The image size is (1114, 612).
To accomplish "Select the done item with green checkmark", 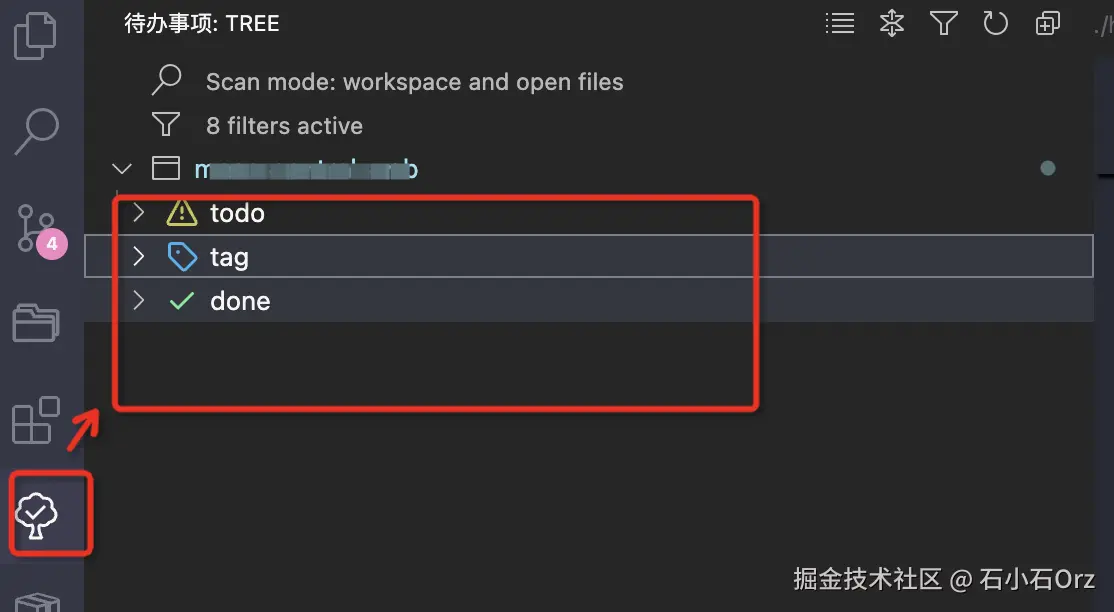I will [240, 301].
